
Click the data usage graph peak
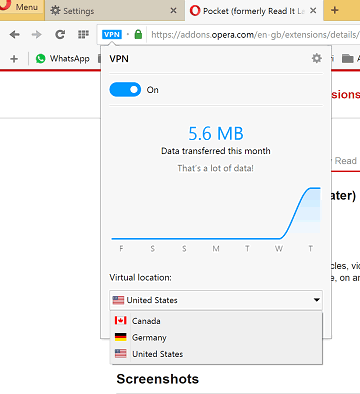314,189
